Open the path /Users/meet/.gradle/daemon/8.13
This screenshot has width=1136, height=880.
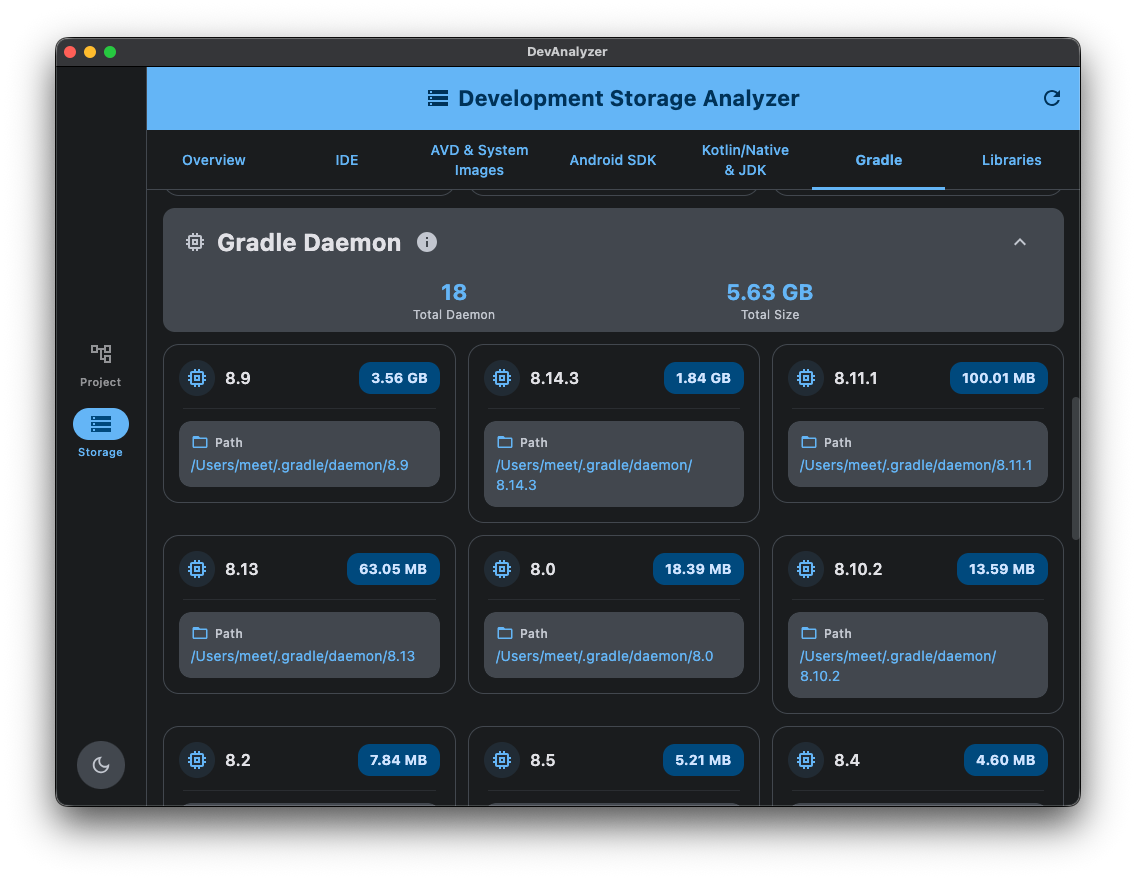point(303,656)
